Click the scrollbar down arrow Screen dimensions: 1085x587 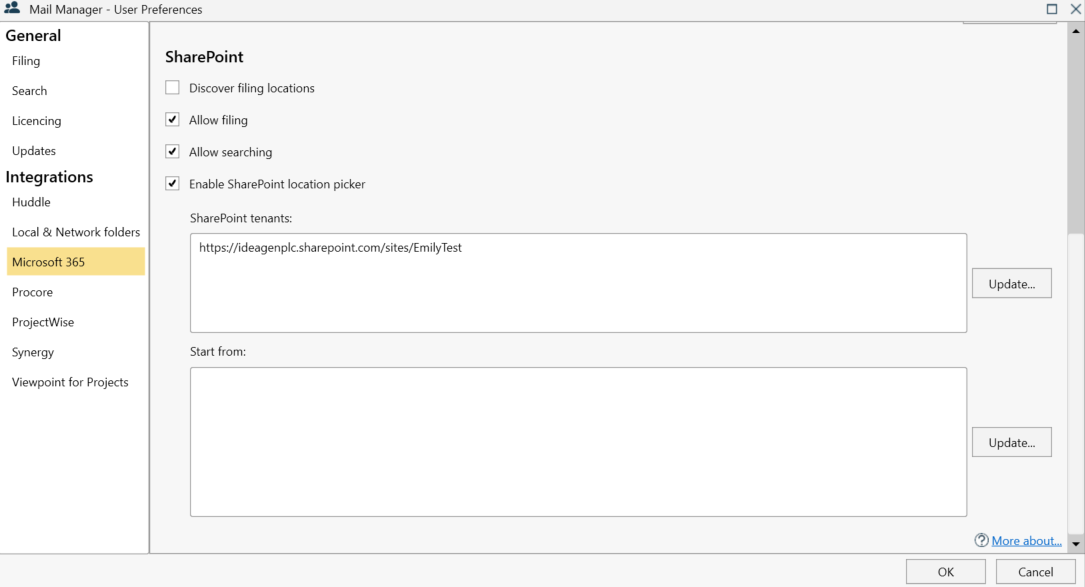click(1076, 544)
